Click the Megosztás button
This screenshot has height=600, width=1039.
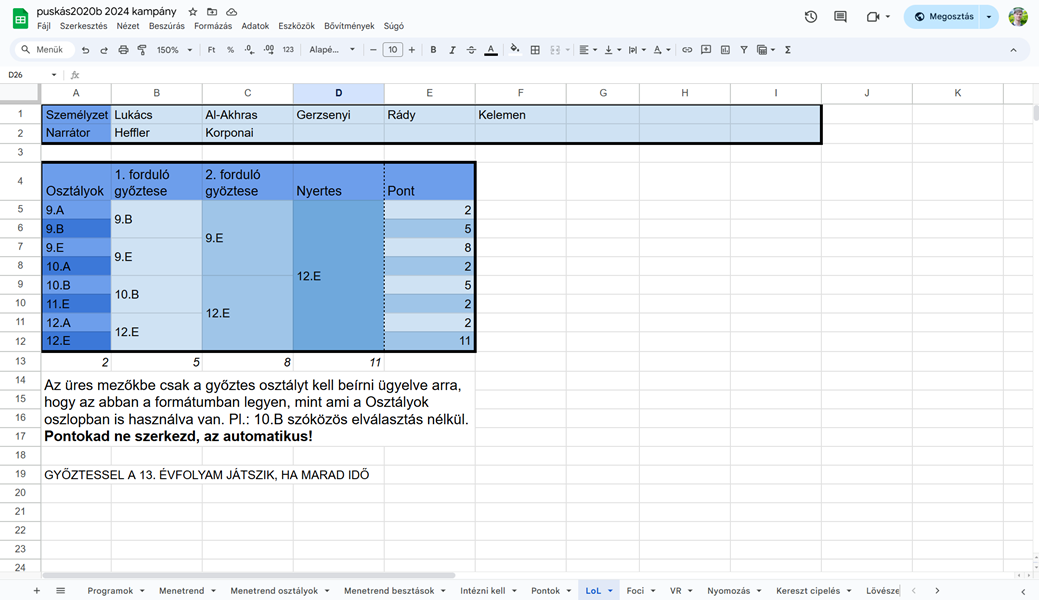(x=948, y=16)
